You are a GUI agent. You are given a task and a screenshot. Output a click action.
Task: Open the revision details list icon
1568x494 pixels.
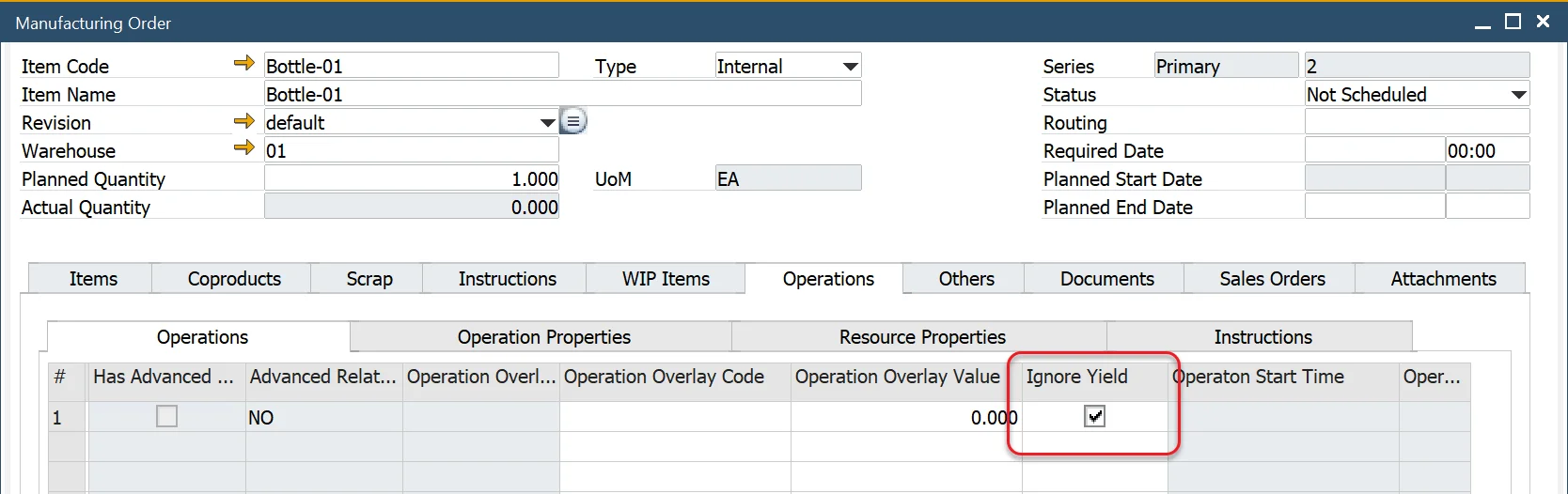(573, 121)
